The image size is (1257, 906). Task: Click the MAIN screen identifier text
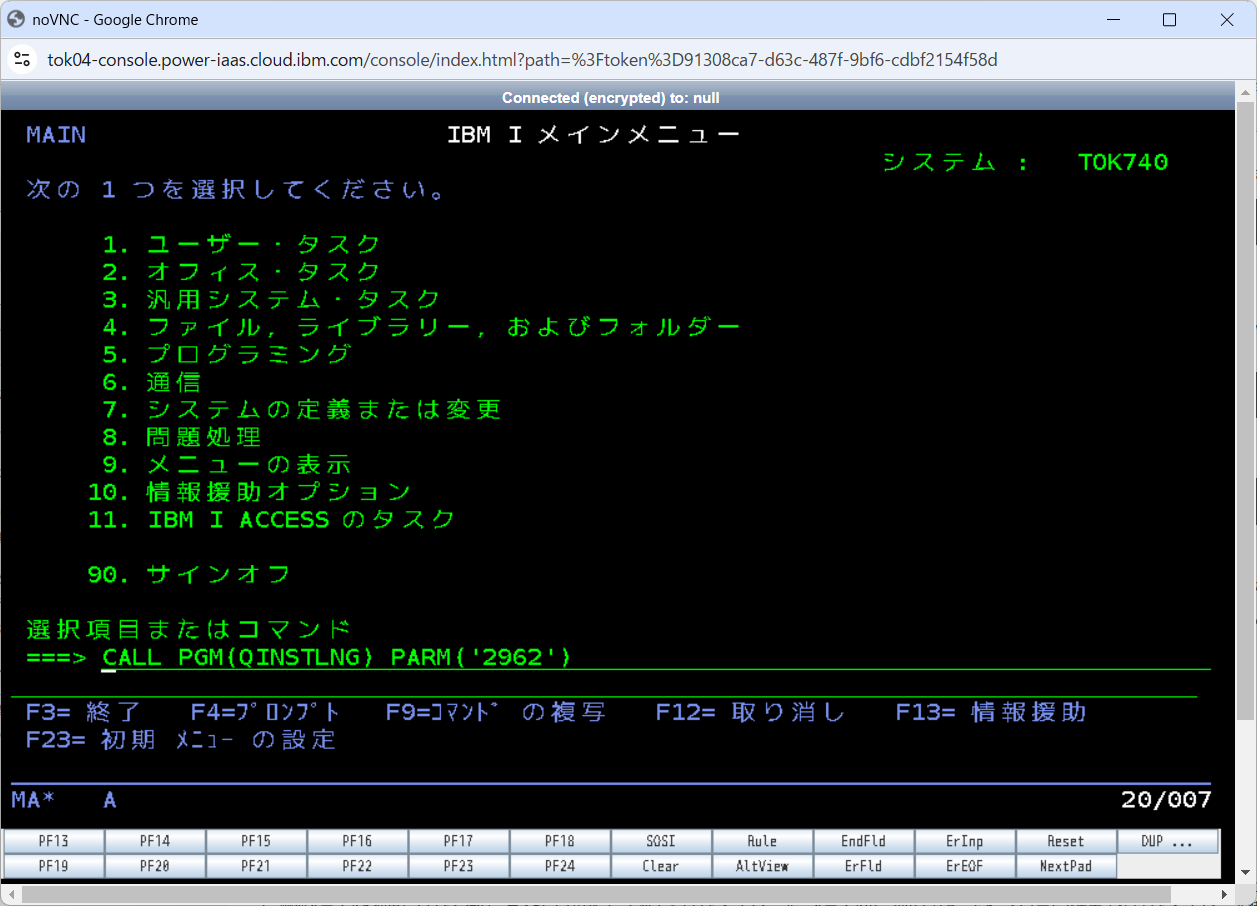pos(56,135)
